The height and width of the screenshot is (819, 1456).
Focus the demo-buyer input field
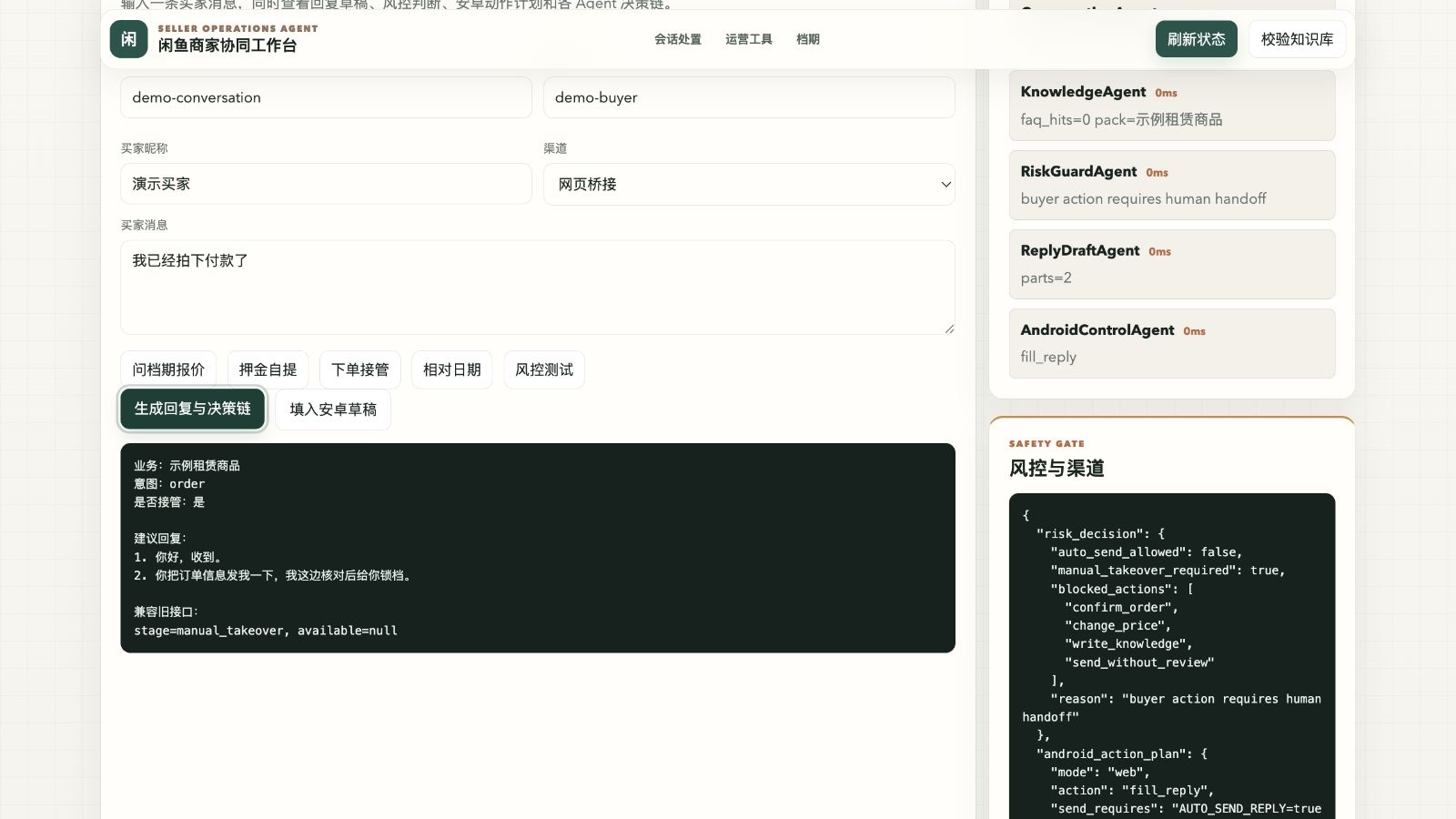749,97
